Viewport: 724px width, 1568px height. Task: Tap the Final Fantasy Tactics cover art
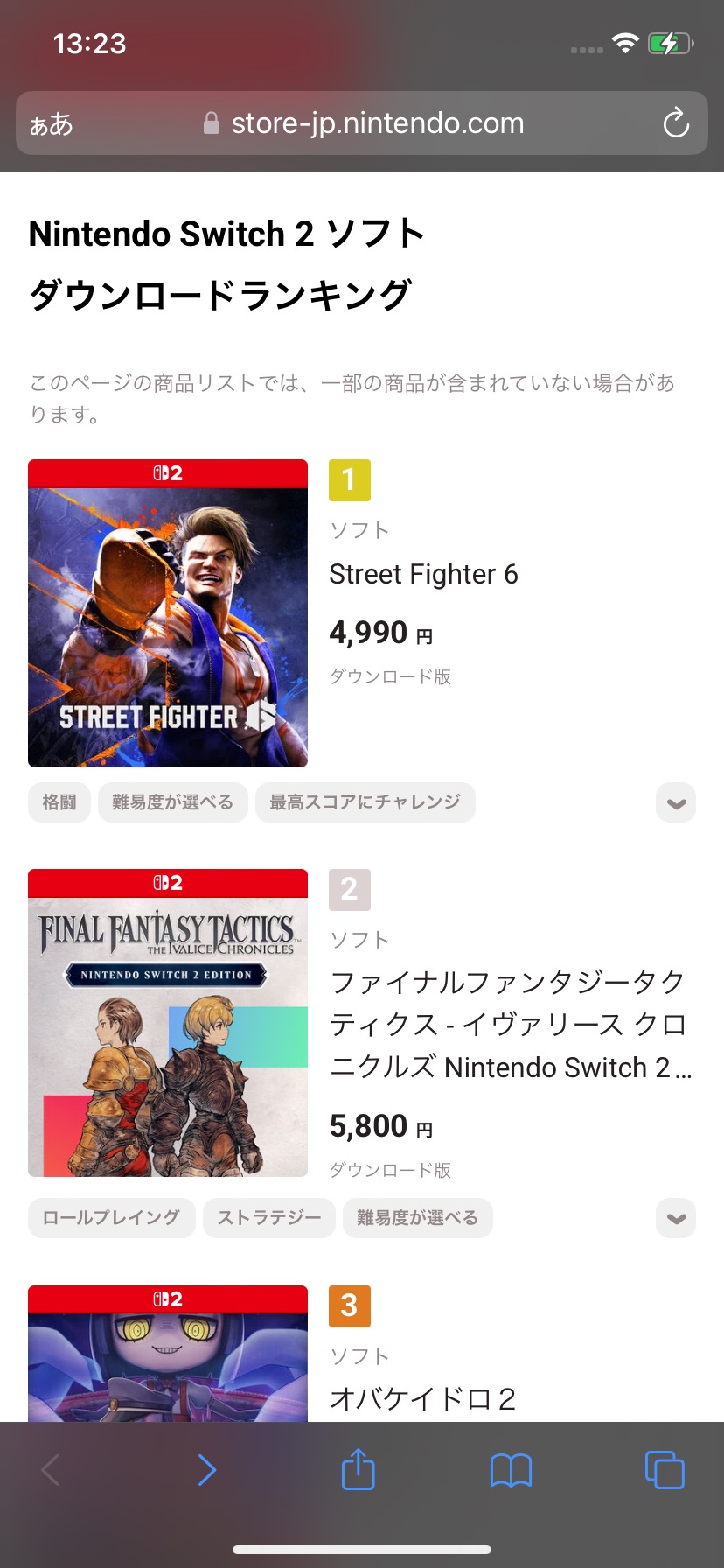[x=168, y=1024]
